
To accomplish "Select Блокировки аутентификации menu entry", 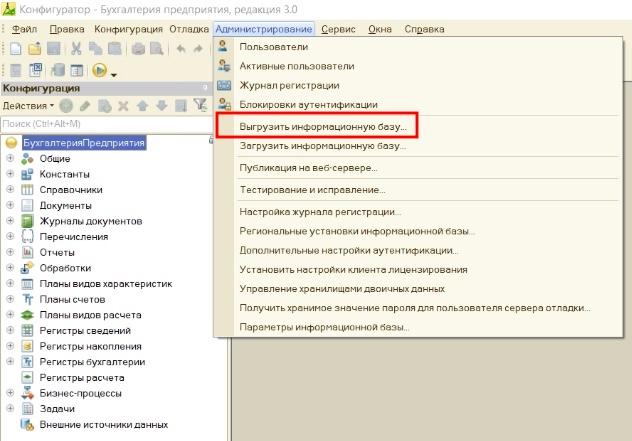I will coord(308,105).
